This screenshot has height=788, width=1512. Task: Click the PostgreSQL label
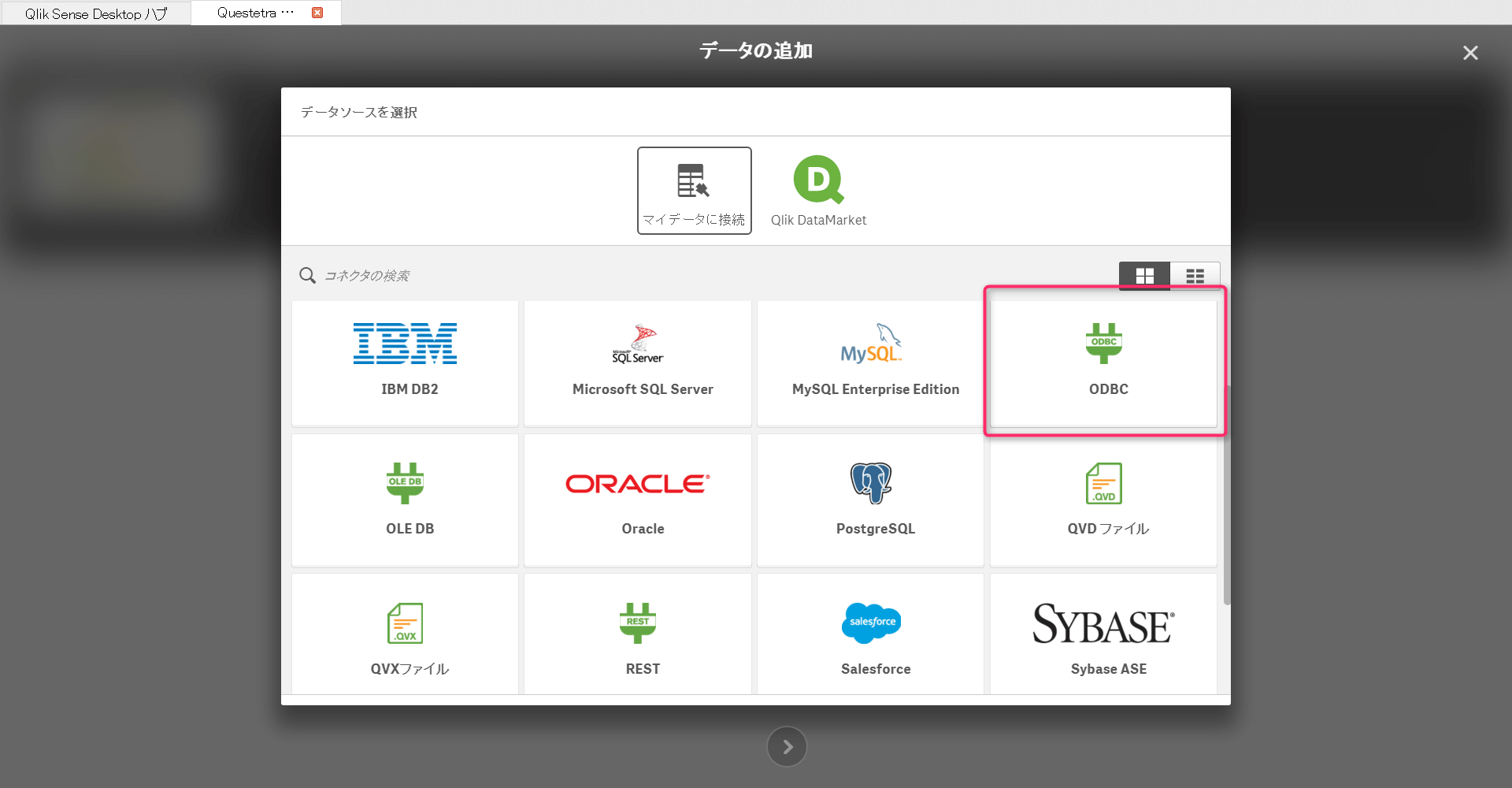point(876,529)
